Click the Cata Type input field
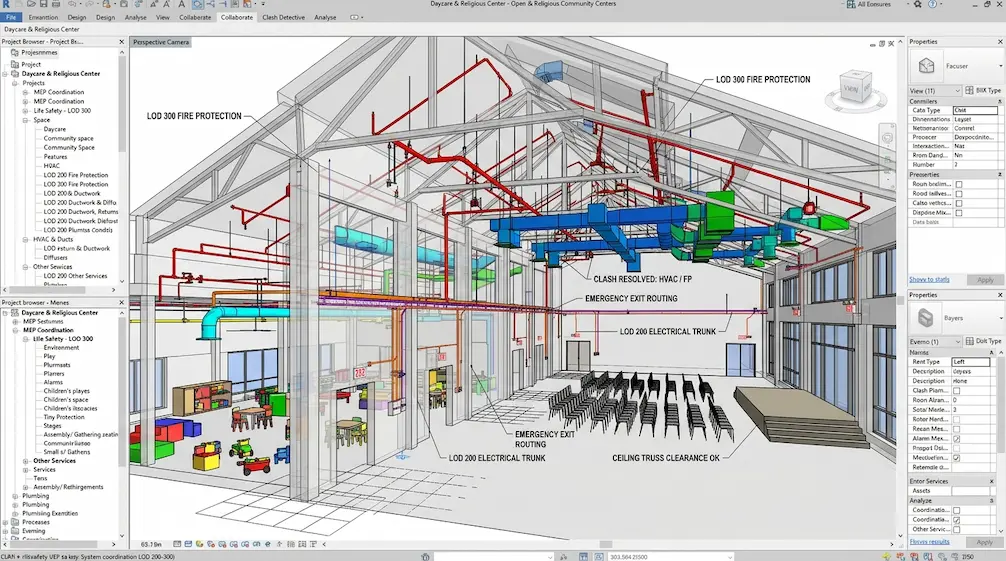 [x=975, y=110]
